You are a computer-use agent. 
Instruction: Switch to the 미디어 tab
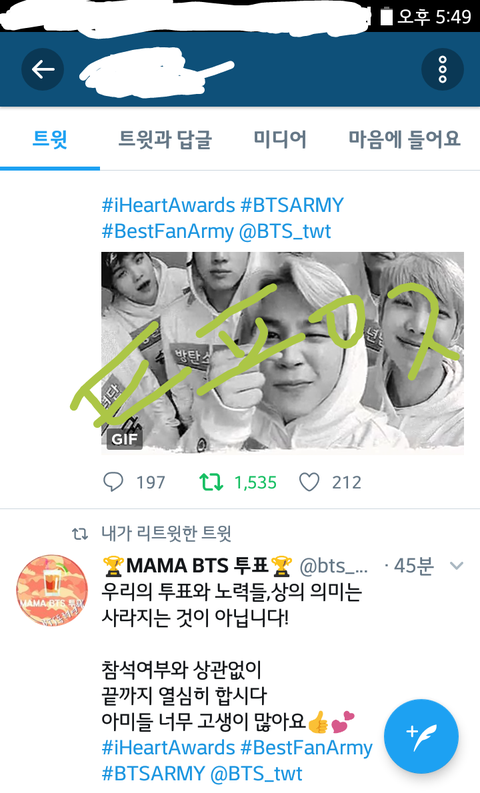[280, 139]
